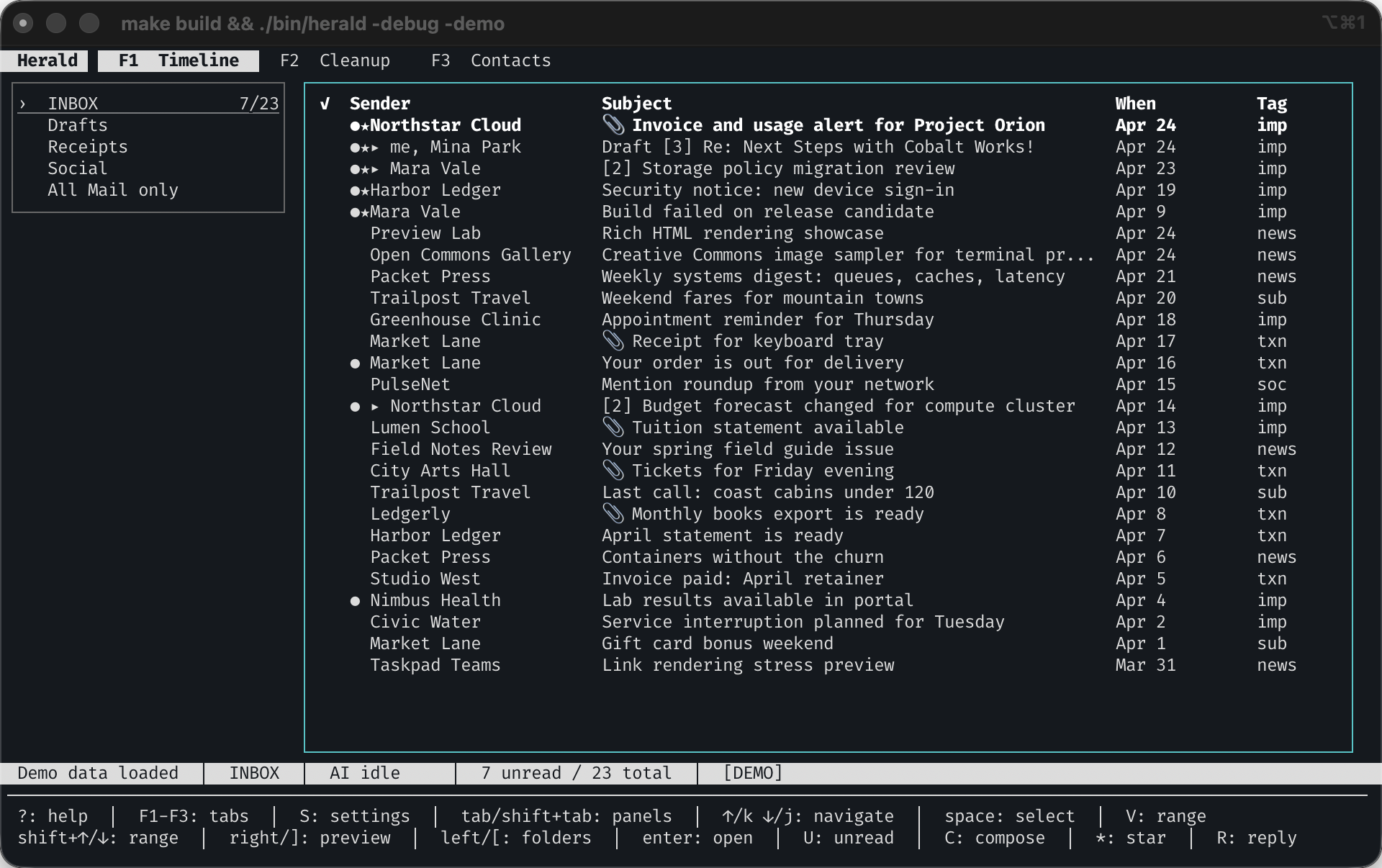Click the When column header
The height and width of the screenshot is (868, 1382).
(1136, 104)
